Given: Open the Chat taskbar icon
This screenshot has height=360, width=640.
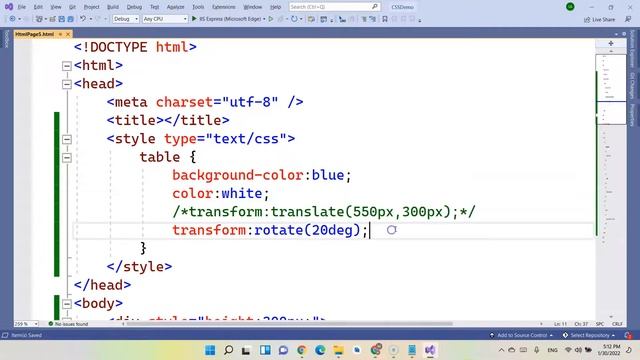Looking at the screenshot, I should 283,350.
